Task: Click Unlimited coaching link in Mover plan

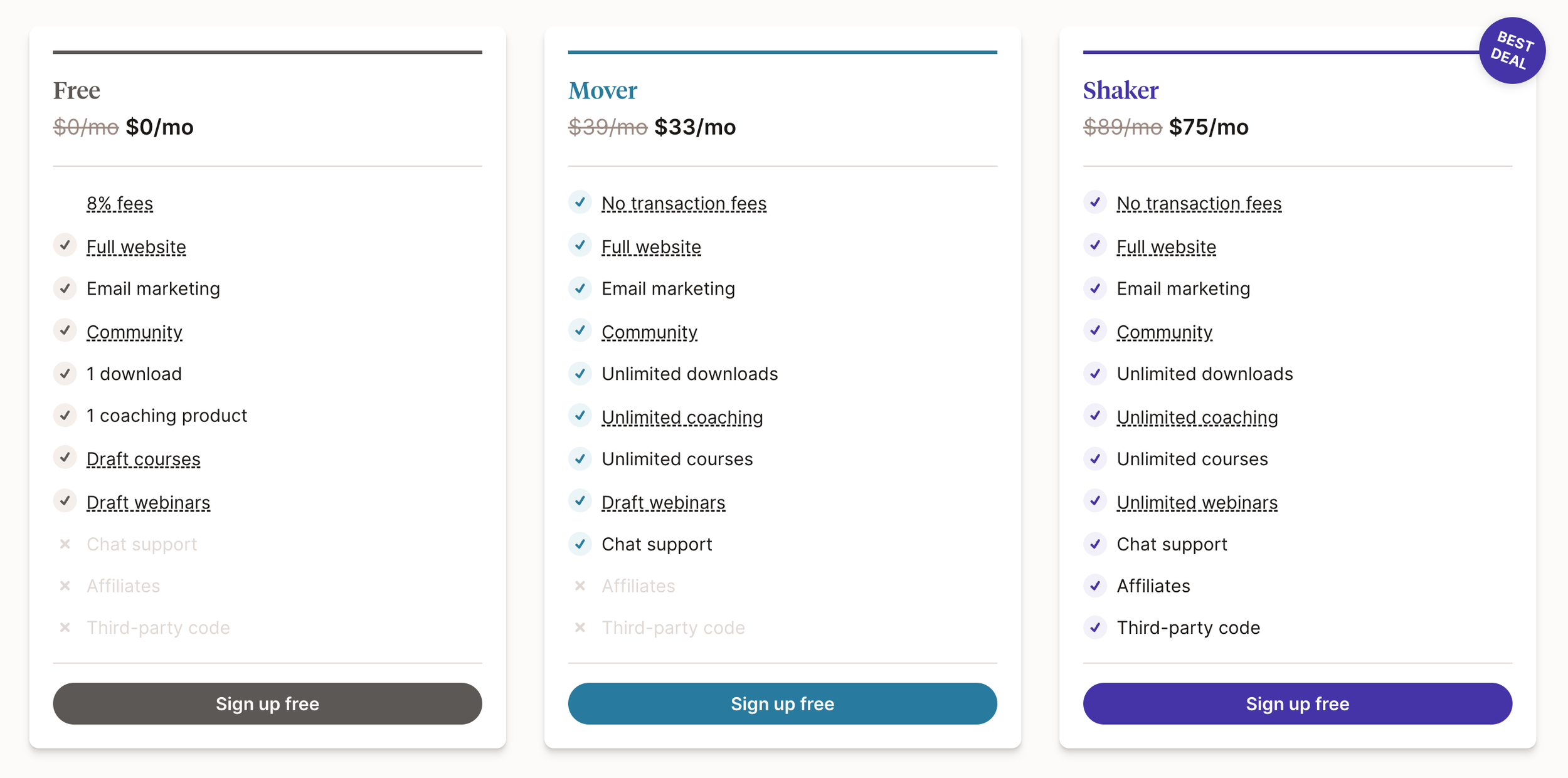Action: click(x=682, y=417)
